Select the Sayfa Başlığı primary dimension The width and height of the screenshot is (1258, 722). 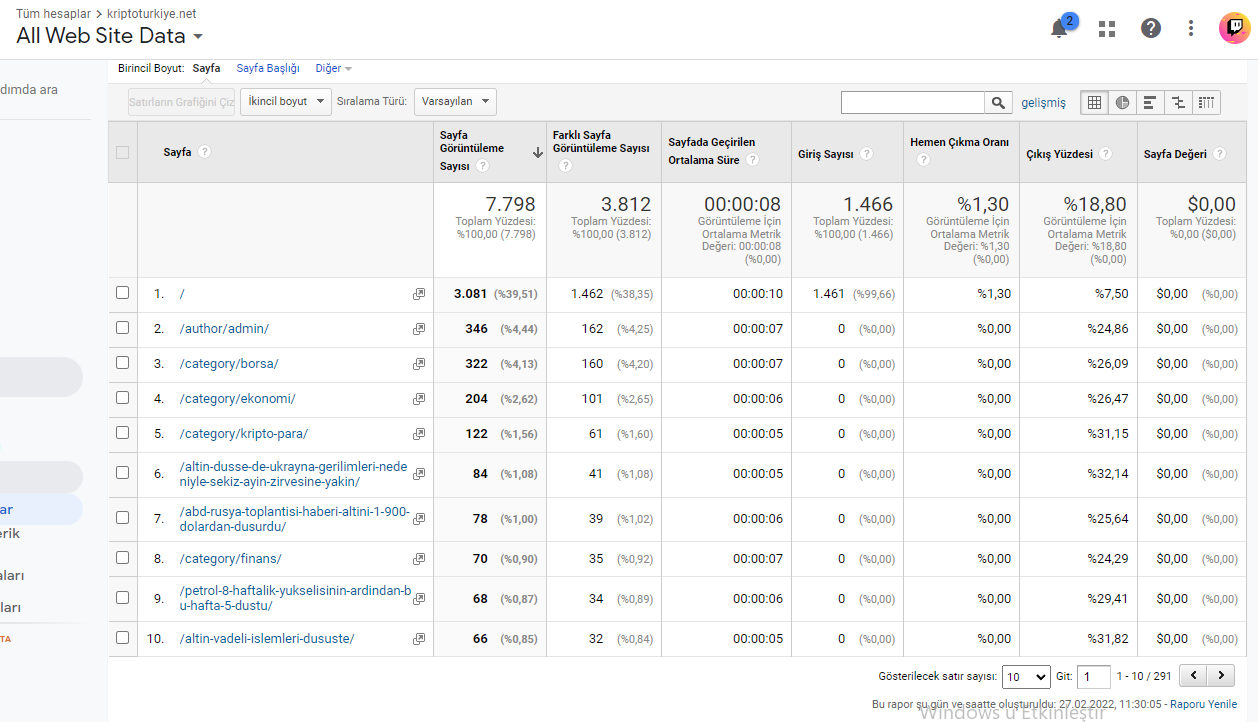pyautogui.click(x=268, y=68)
